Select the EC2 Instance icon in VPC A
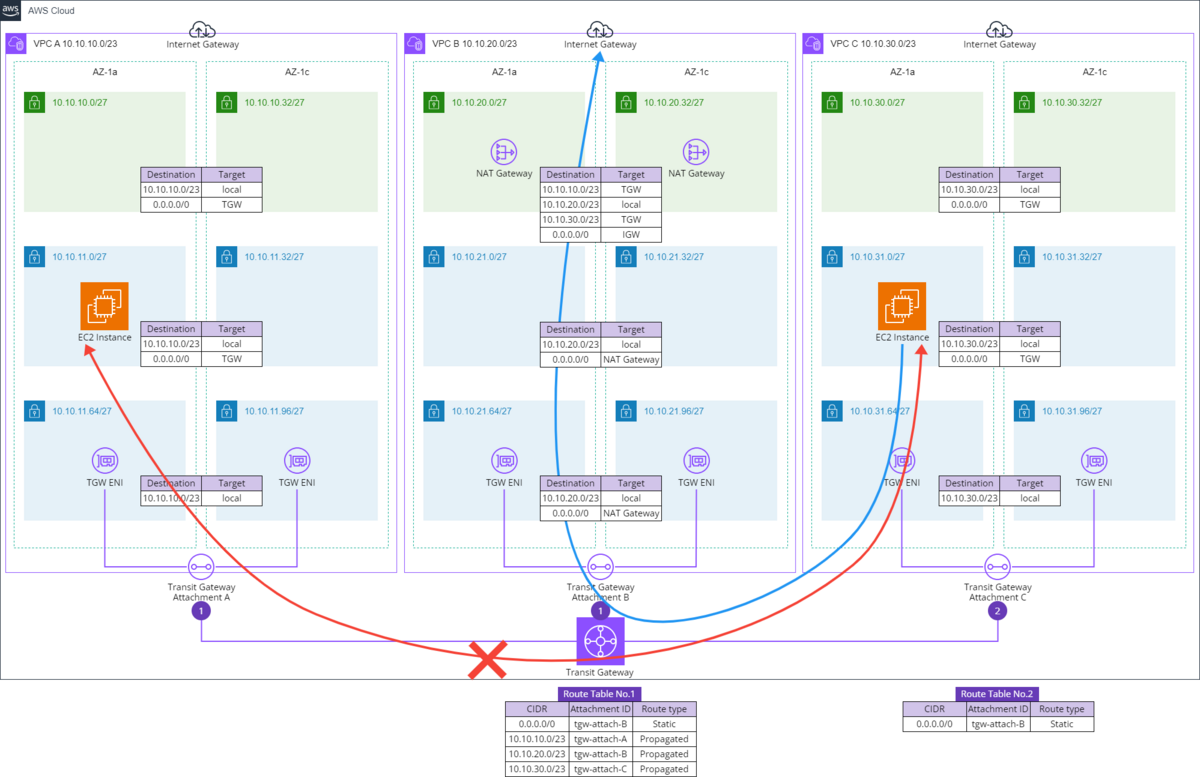 click(105, 305)
